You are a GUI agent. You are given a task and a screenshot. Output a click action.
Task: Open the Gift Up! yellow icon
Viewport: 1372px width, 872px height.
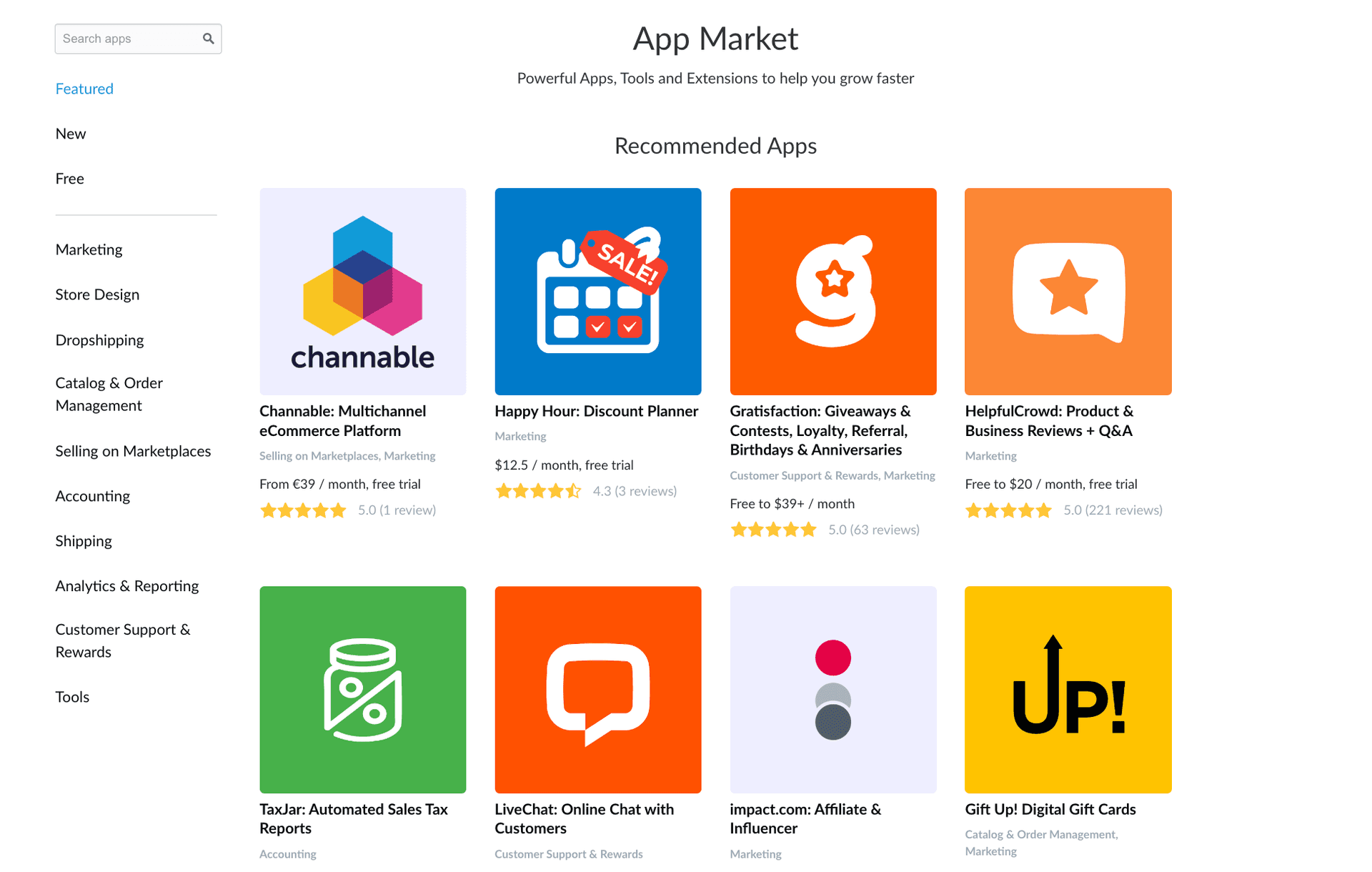click(x=1068, y=689)
